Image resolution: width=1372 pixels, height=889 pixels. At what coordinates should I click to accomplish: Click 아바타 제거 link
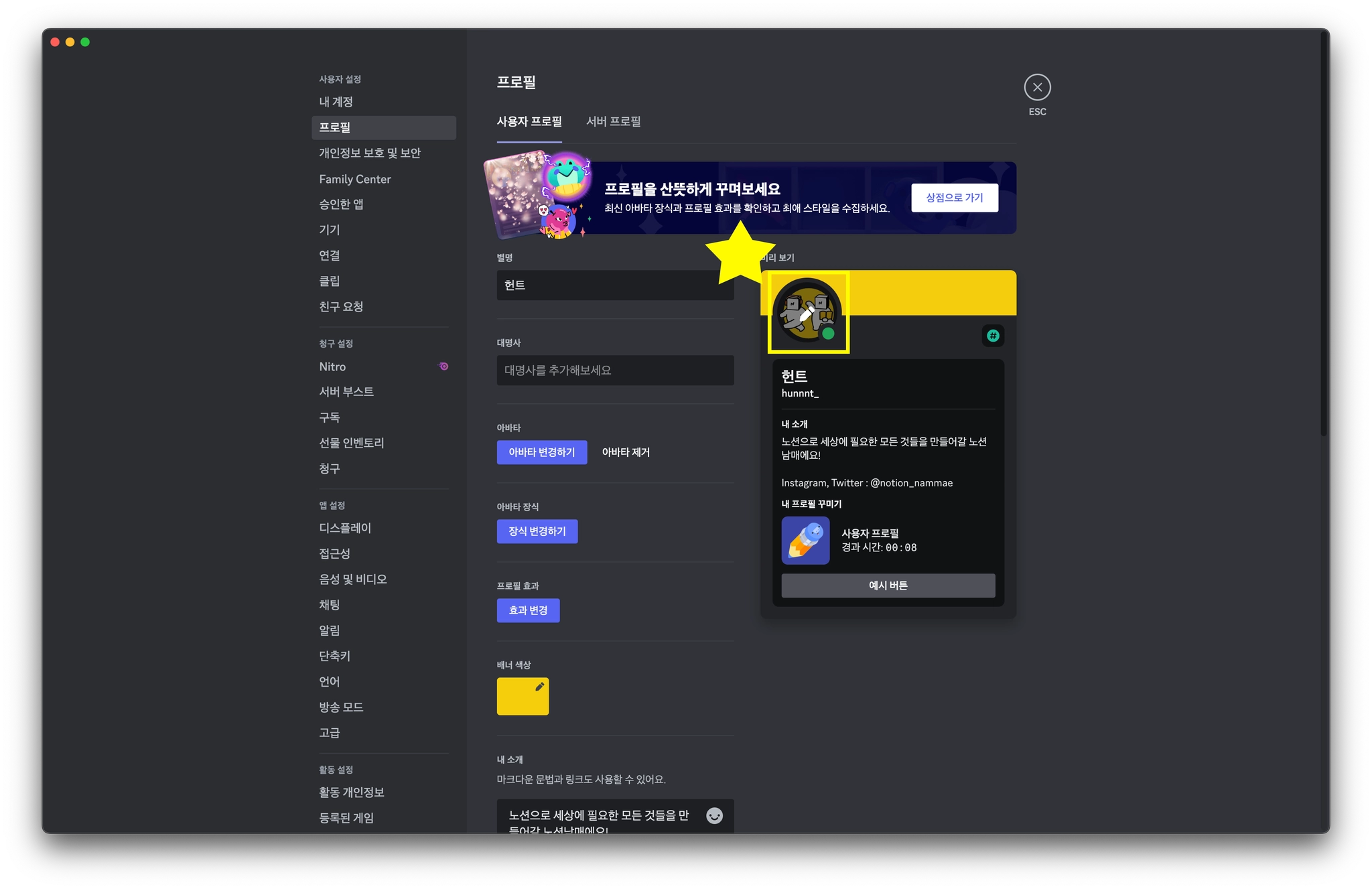click(x=625, y=452)
